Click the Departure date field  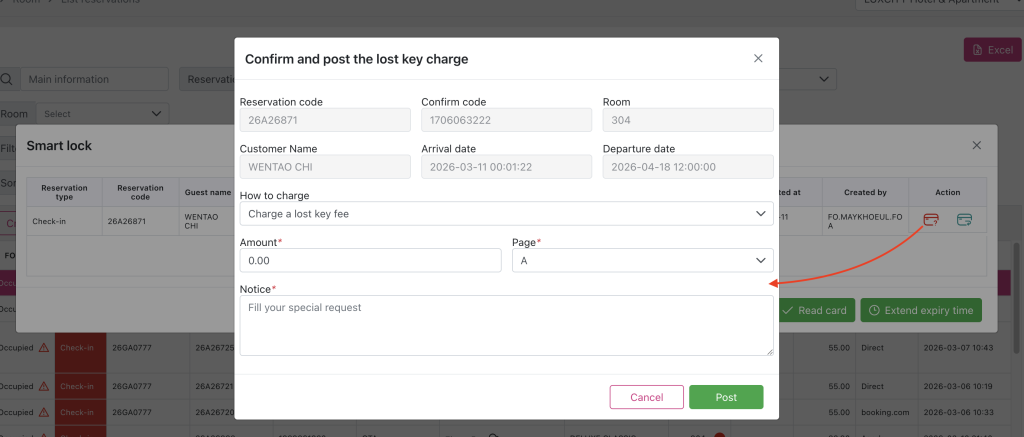point(688,166)
